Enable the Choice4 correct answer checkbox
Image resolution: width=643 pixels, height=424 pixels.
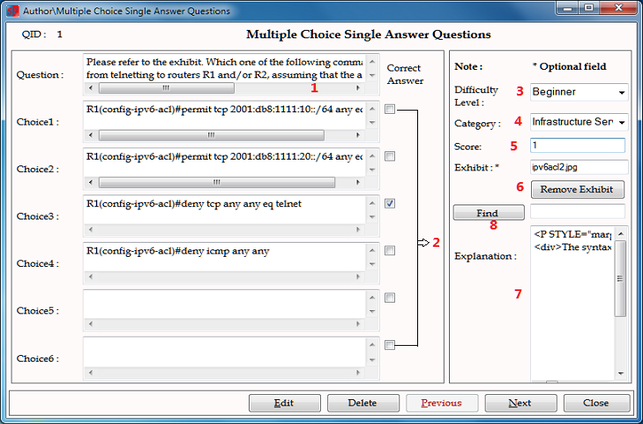click(x=390, y=251)
